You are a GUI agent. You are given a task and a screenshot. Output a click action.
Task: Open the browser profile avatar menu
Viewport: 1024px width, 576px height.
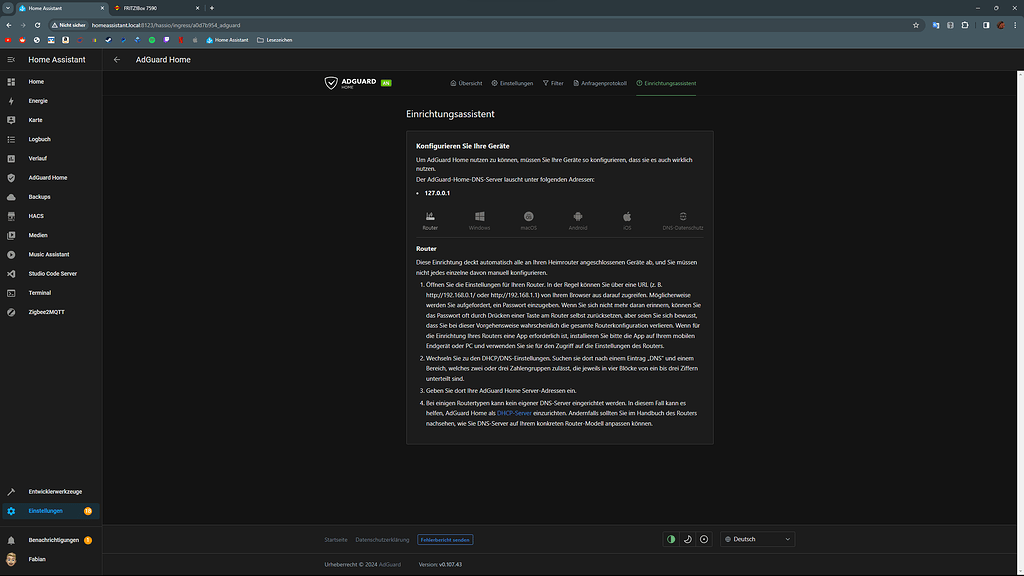pos(999,25)
